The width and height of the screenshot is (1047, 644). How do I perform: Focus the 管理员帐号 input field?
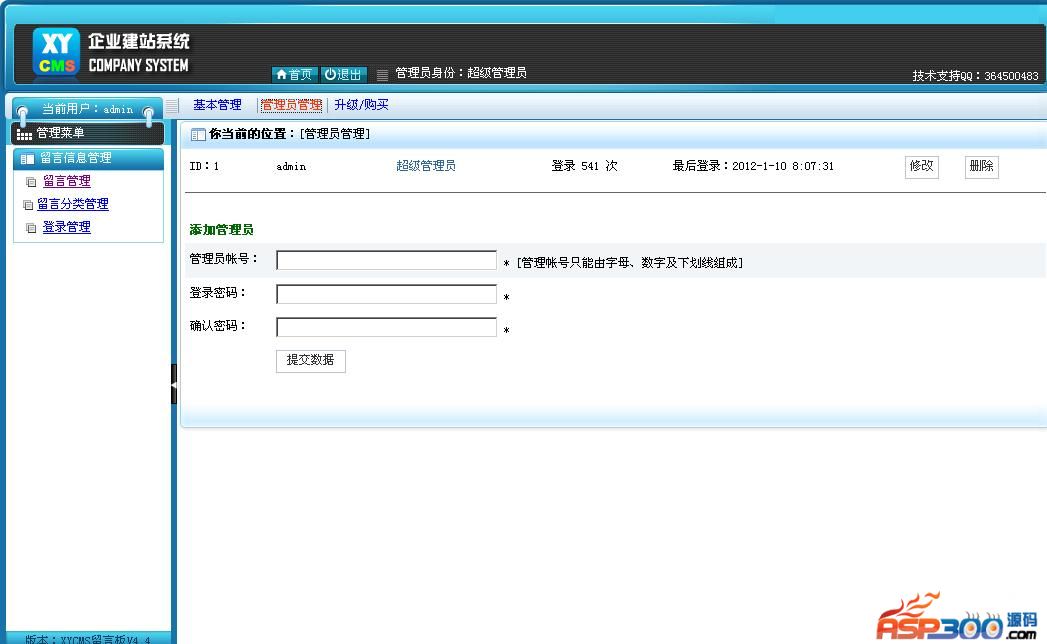[386, 261]
